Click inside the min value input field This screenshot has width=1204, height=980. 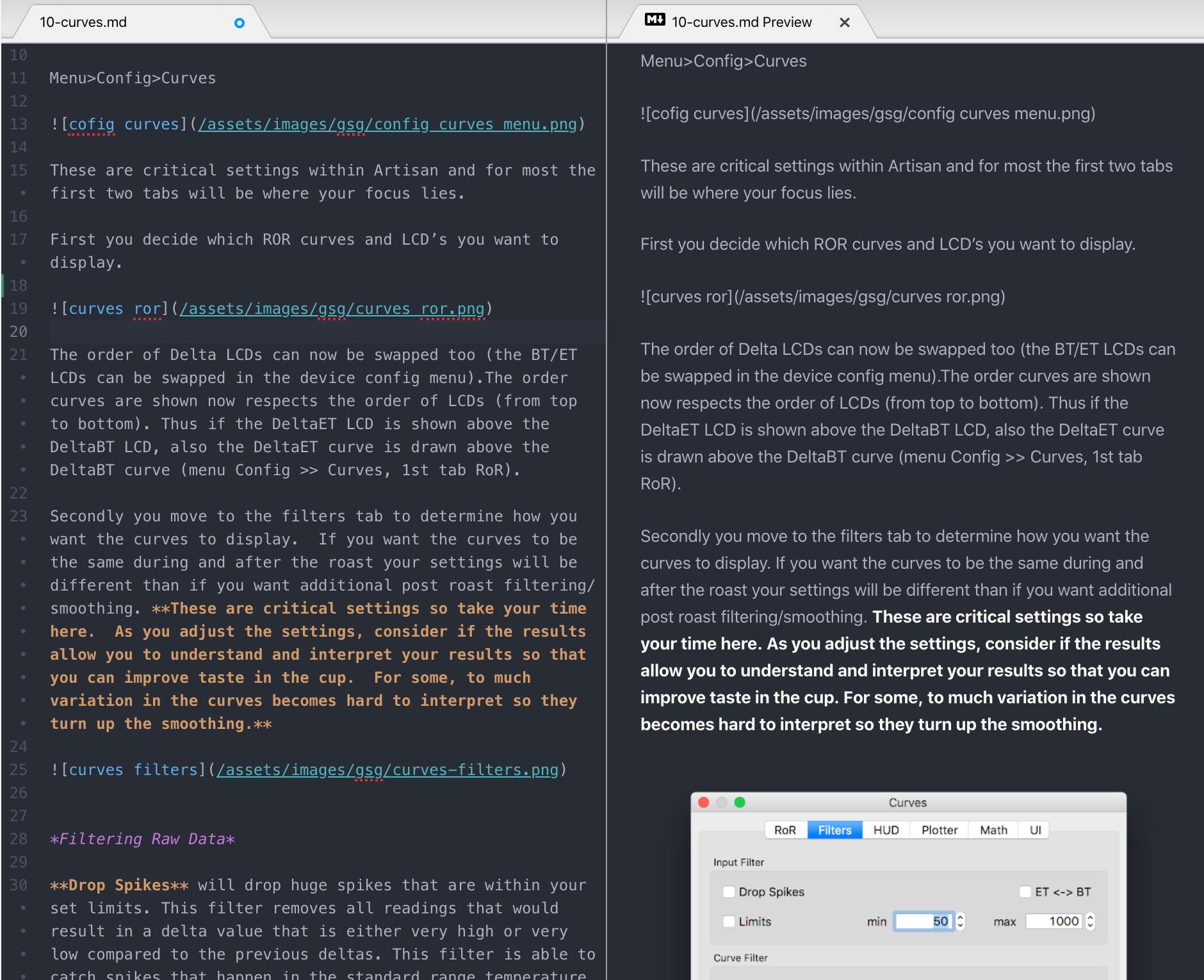925,921
